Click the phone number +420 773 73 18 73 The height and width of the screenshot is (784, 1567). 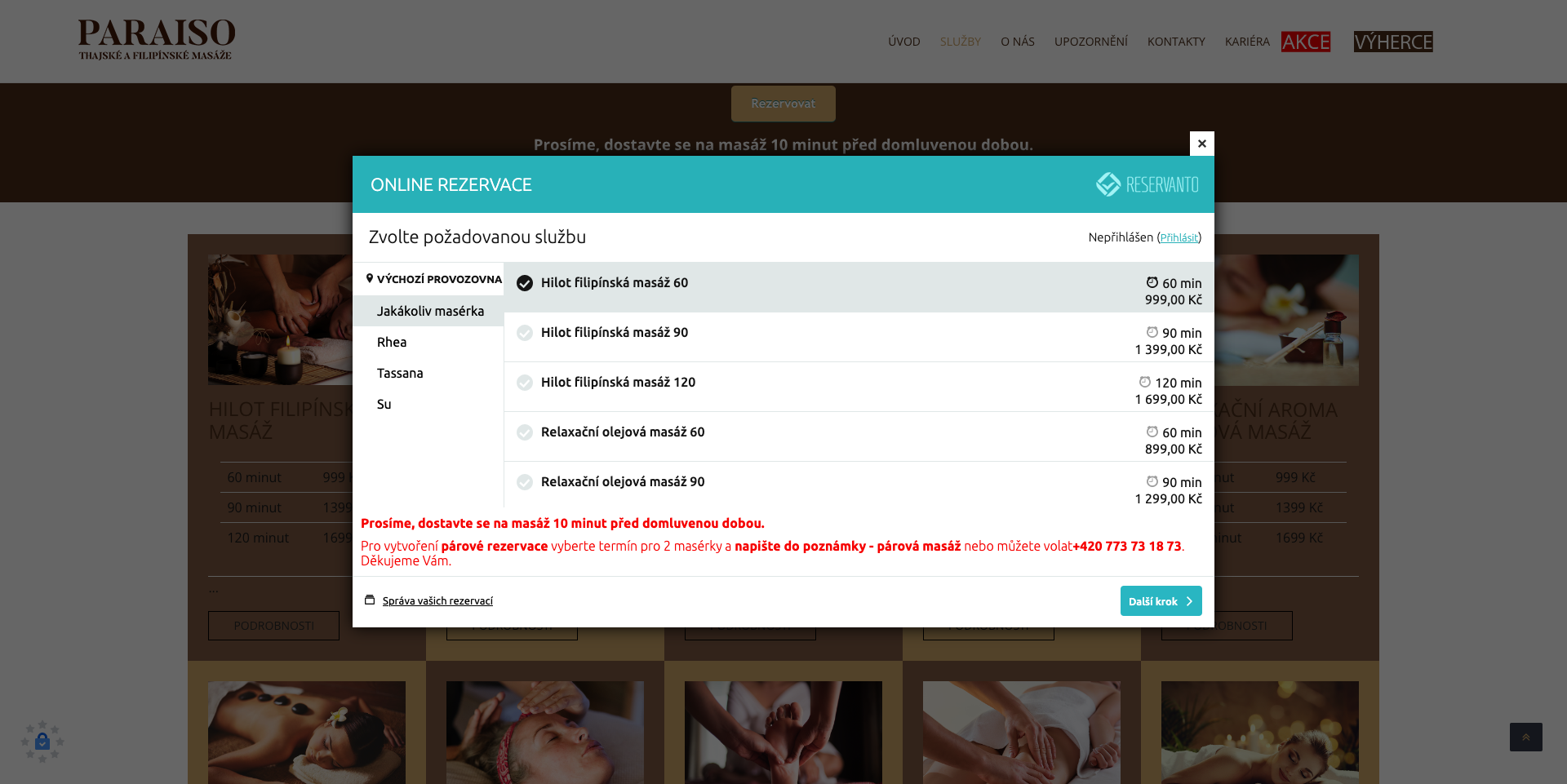point(1128,547)
